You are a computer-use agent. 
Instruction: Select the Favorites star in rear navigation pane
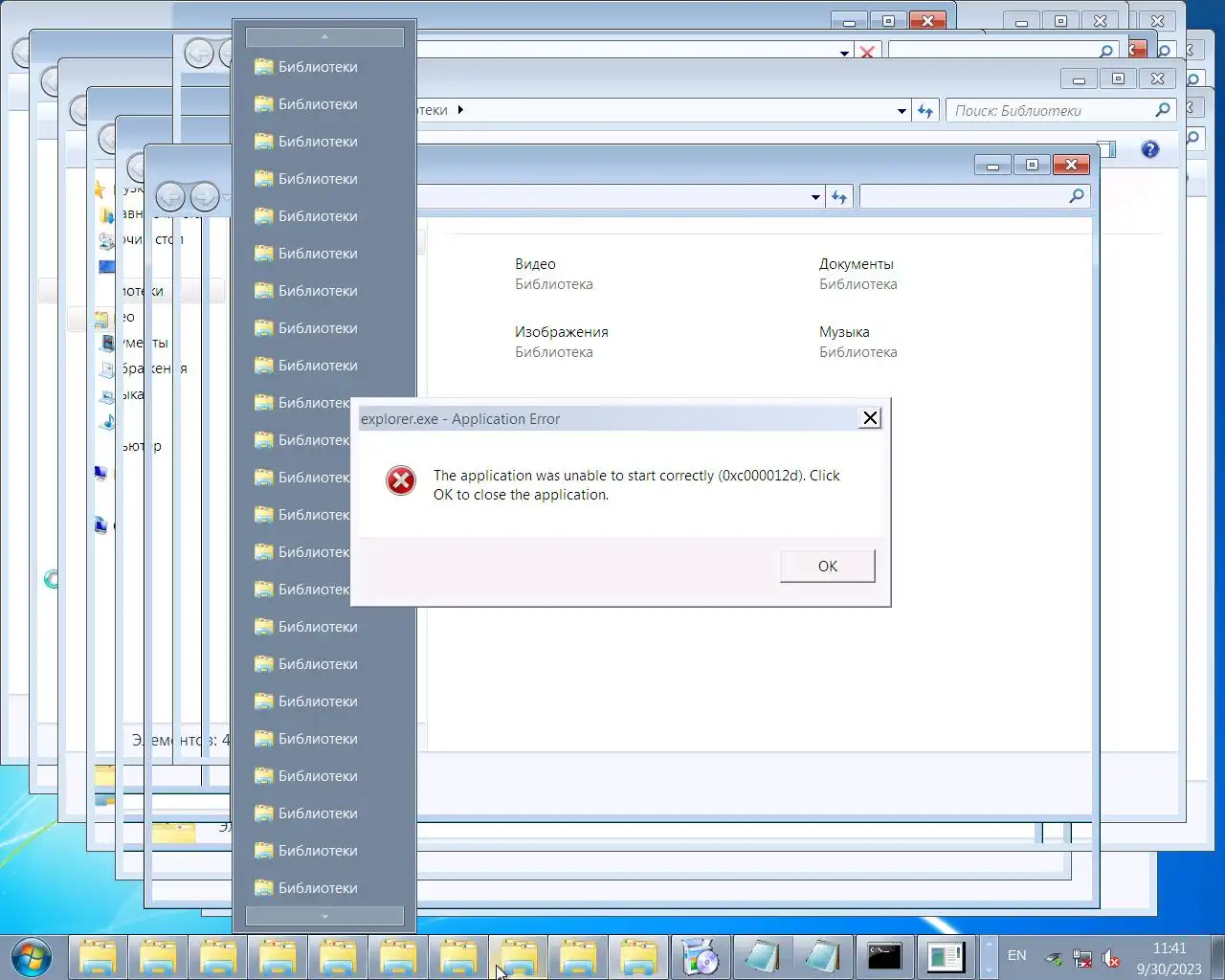pyautogui.click(x=100, y=189)
